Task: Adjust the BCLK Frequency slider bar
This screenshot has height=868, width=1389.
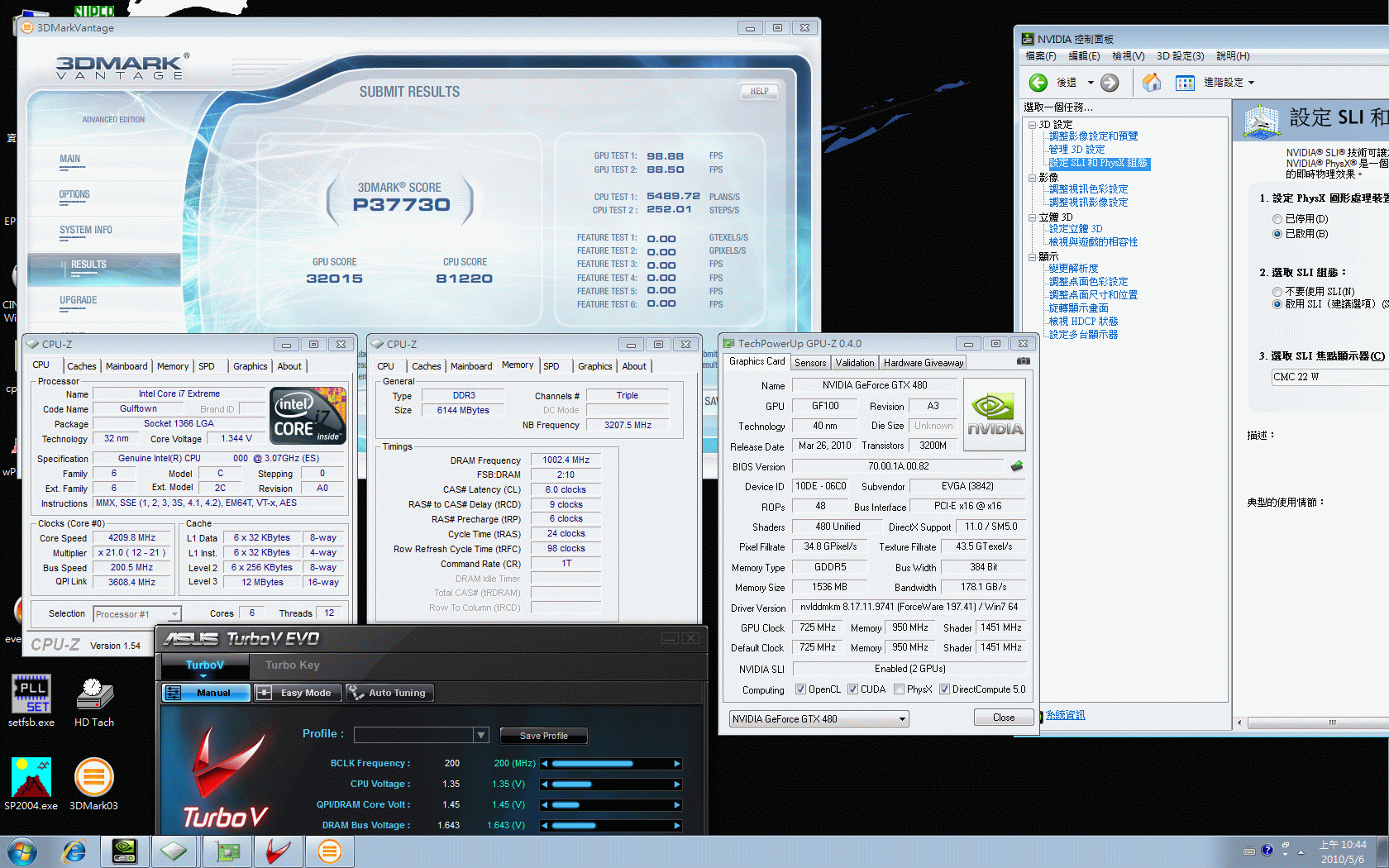Action: pyautogui.click(x=611, y=764)
